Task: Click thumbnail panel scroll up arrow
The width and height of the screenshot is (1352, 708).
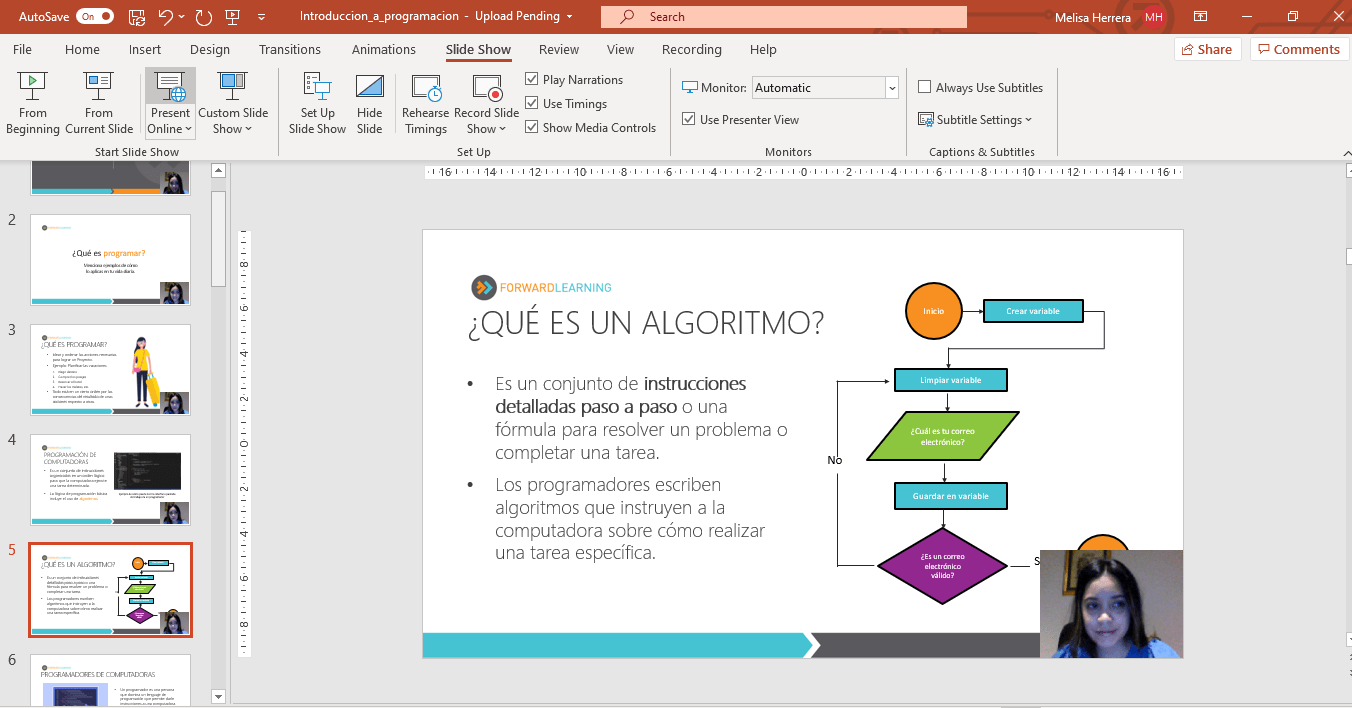Action: [x=218, y=172]
